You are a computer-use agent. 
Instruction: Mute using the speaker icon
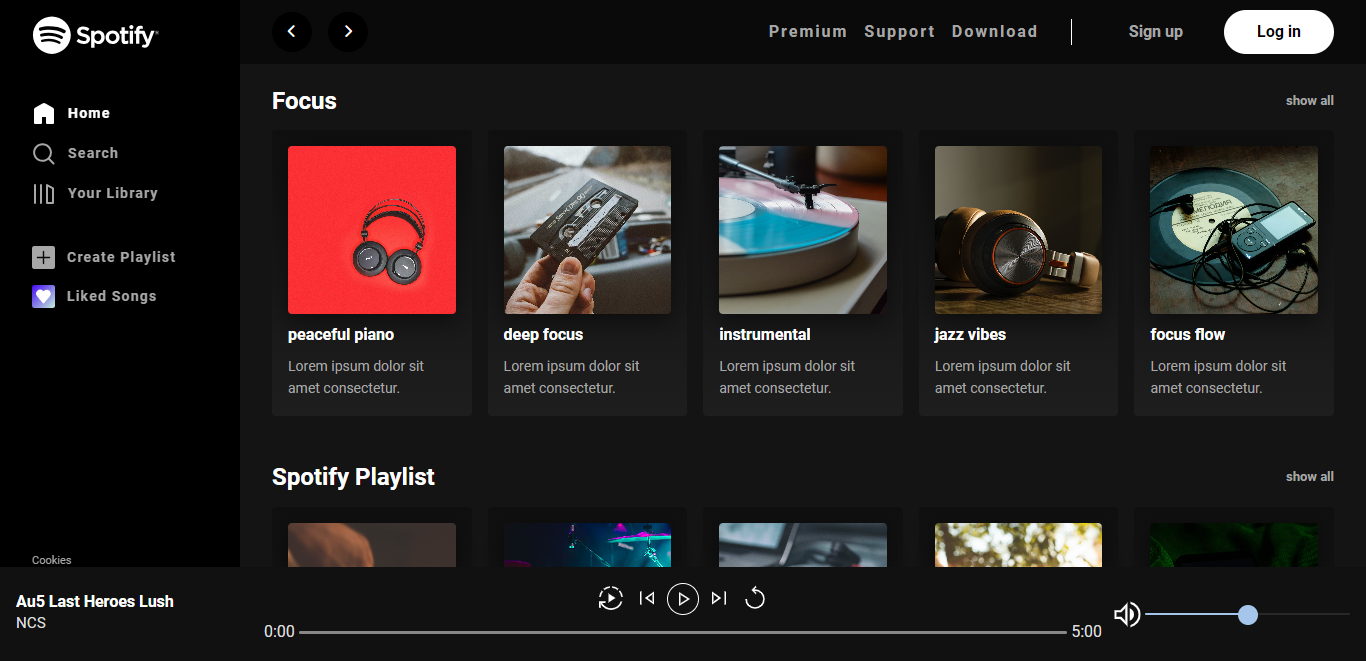[x=1127, y=614]
